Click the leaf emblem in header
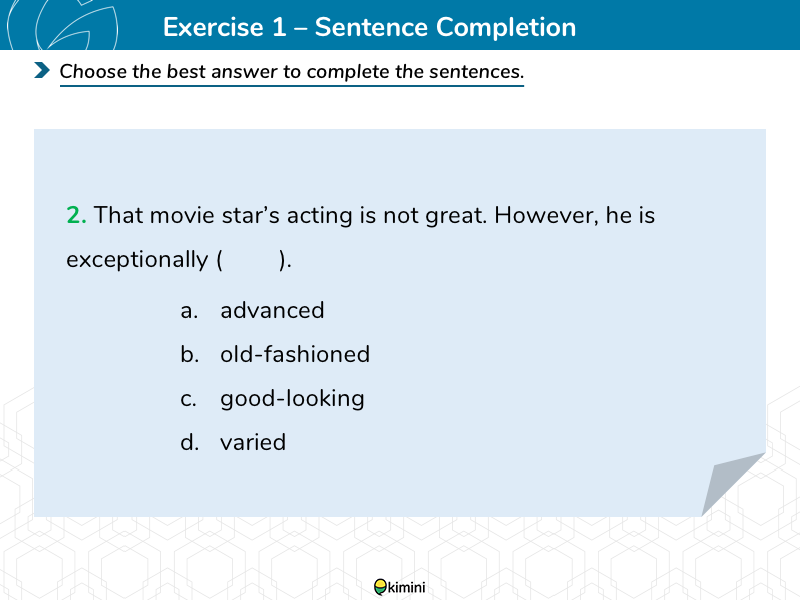 pyautogui.click(x=62, y=25)
